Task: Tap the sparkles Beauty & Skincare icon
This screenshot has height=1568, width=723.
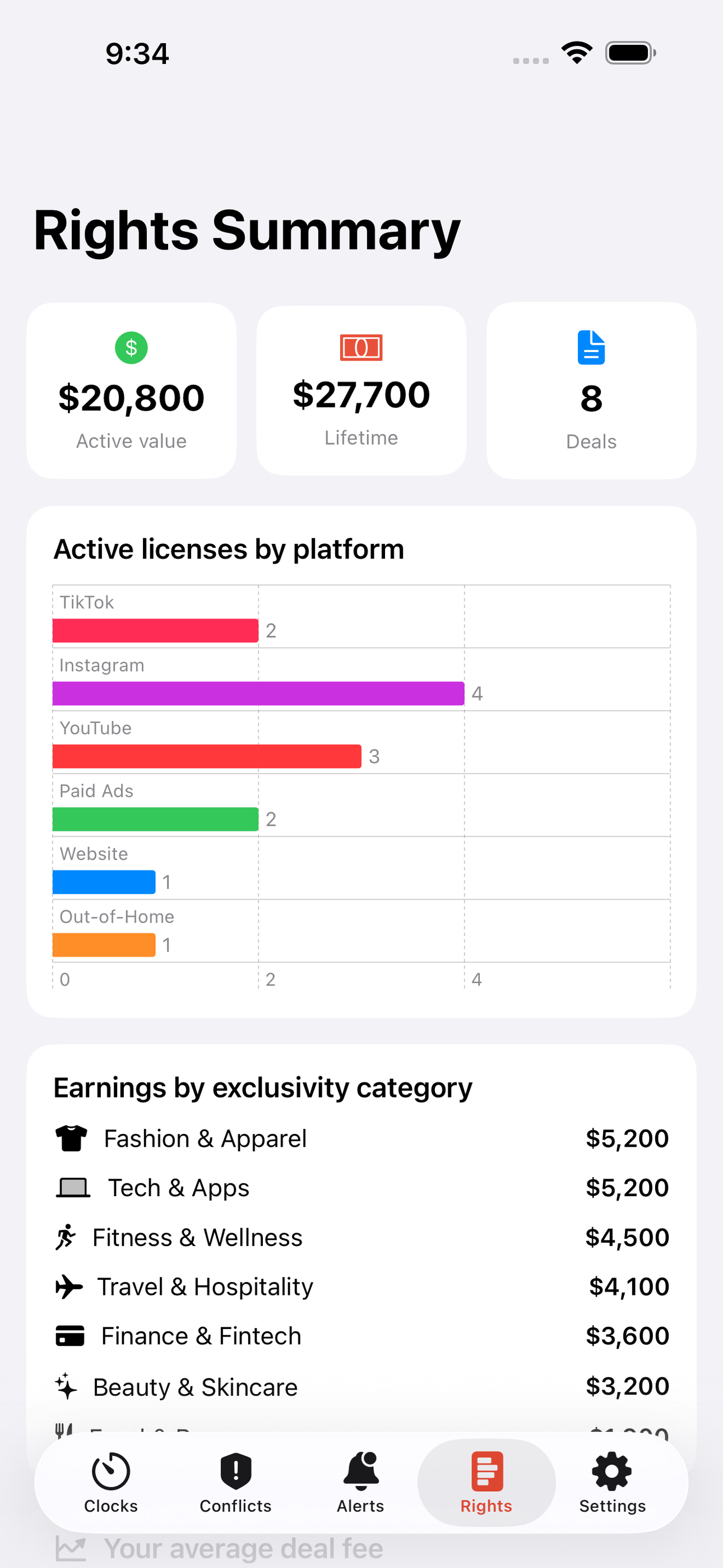Action: (x=66, y=1386)
